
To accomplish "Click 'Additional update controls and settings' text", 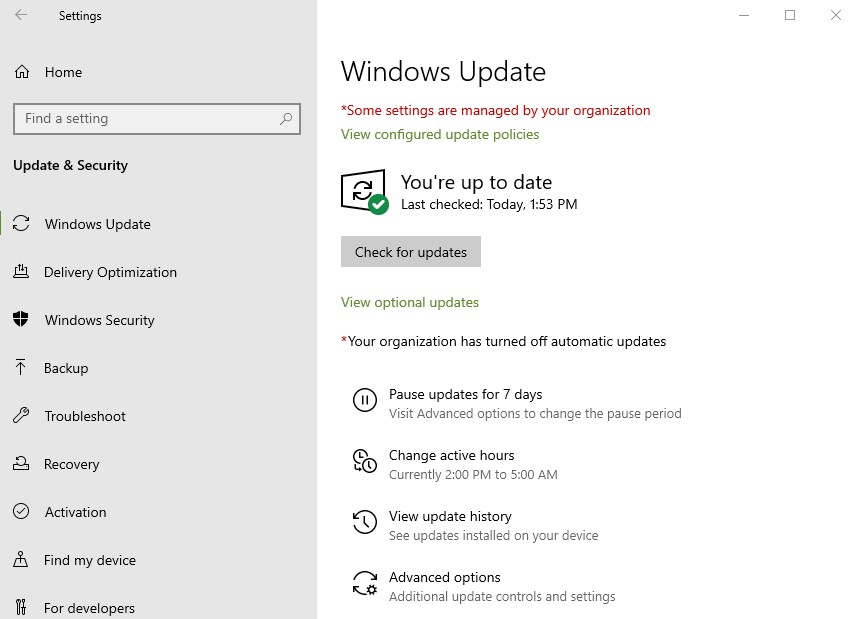I will (502, 596).
